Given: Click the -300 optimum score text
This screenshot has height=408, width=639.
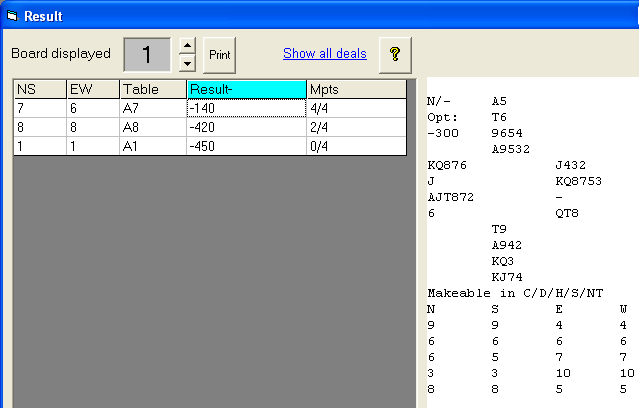Looking at the screenshot, I should point(443,133).
